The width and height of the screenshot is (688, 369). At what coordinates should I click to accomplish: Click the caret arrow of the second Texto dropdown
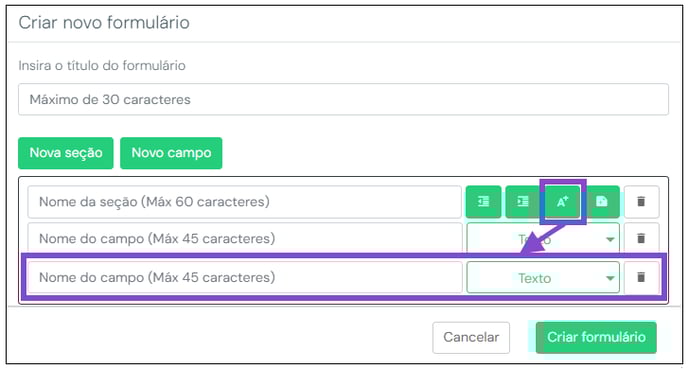pyautogui.click(x=610, y=278)
